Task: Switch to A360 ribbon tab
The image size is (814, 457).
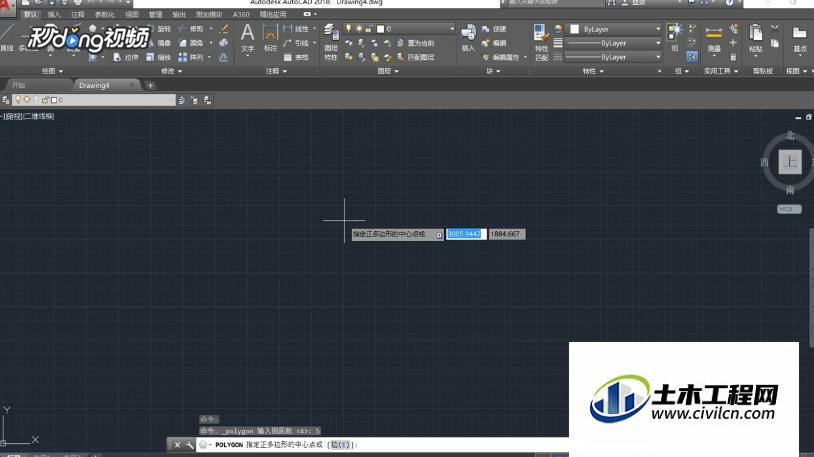Action: click(x=241, y=15)
